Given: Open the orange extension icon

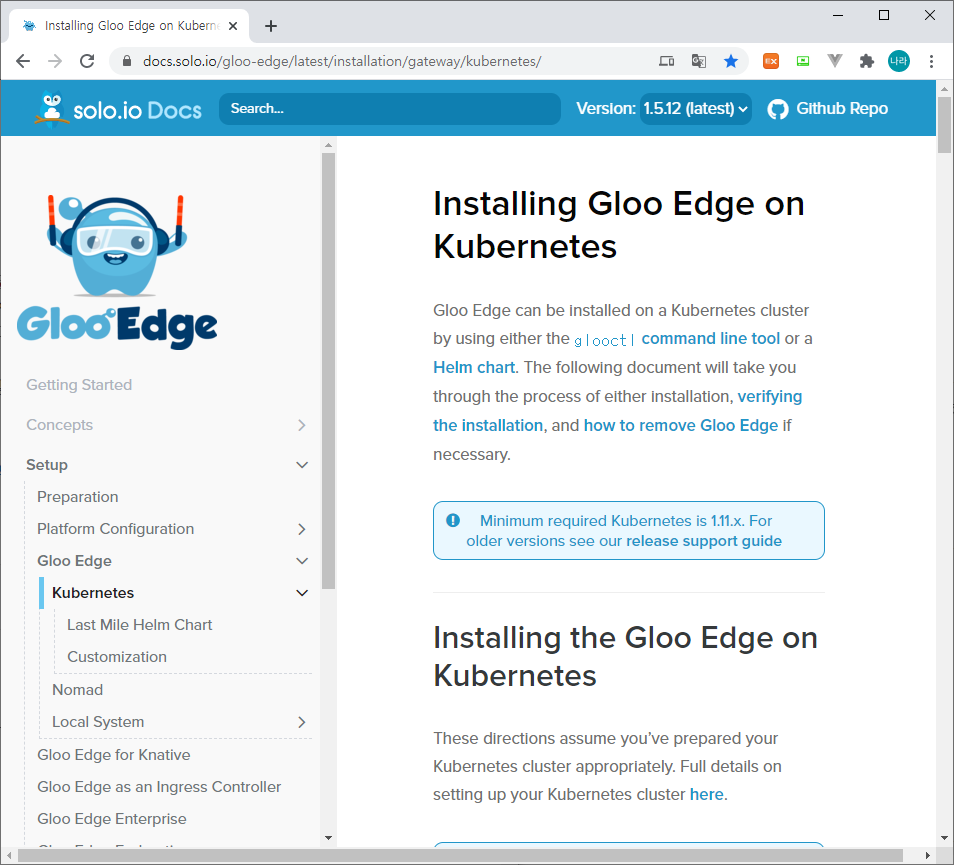Looking at the screenshot, I should [x=771, y=61].
